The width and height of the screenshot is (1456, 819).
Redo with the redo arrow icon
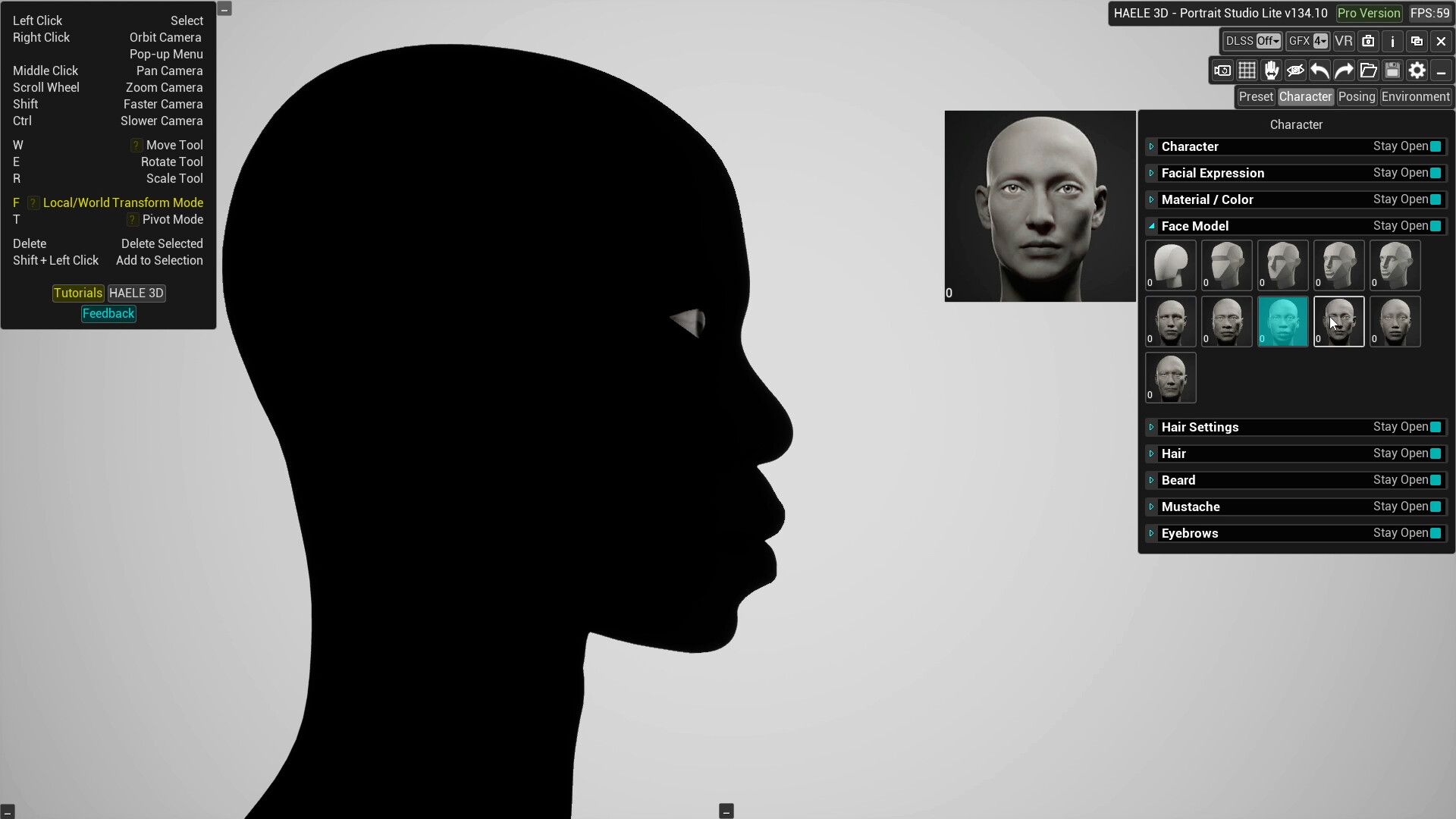(1344, 71)
